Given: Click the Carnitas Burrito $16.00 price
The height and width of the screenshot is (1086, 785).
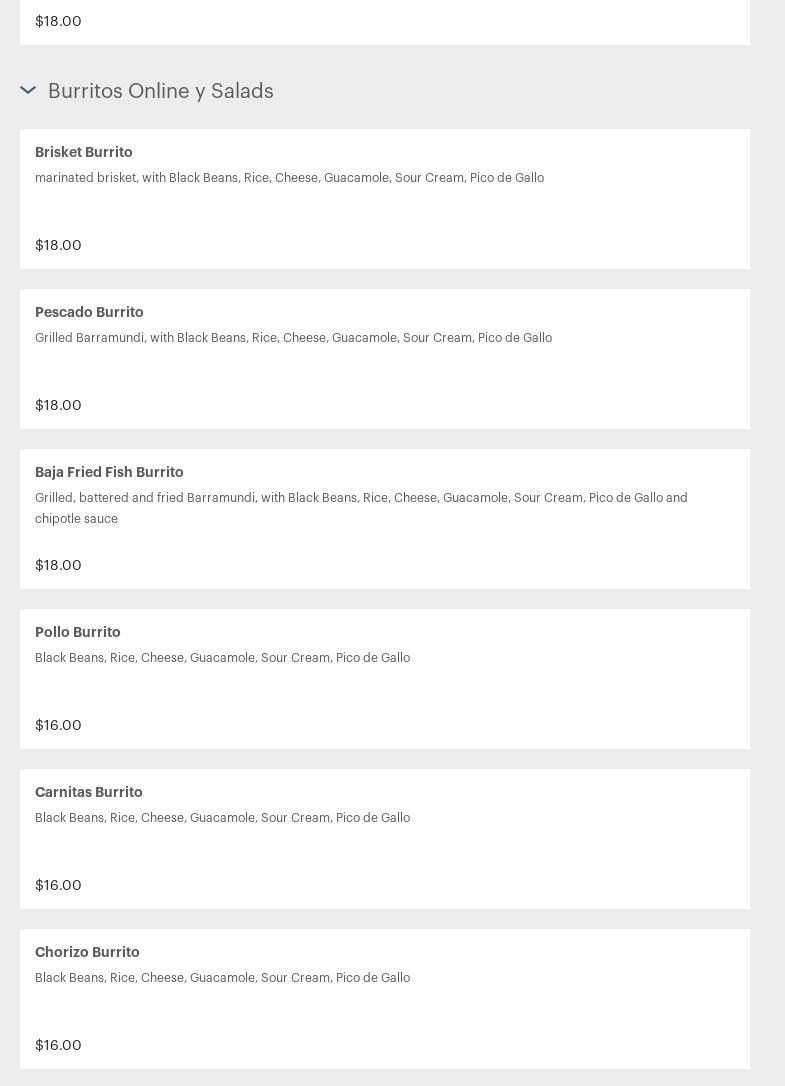Looking at the screenshot, I should point(58,885).
